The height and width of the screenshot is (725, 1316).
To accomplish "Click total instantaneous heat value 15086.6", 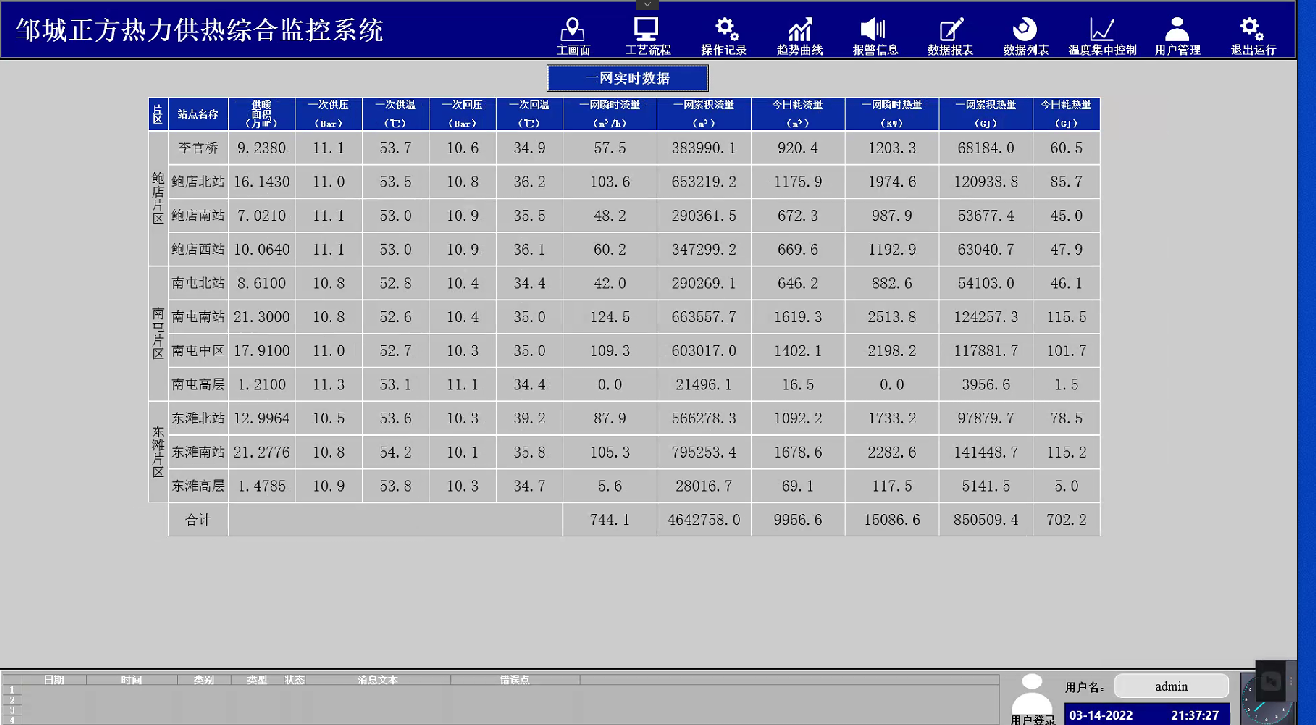I will pyautogui.click(x=892, y=521).
